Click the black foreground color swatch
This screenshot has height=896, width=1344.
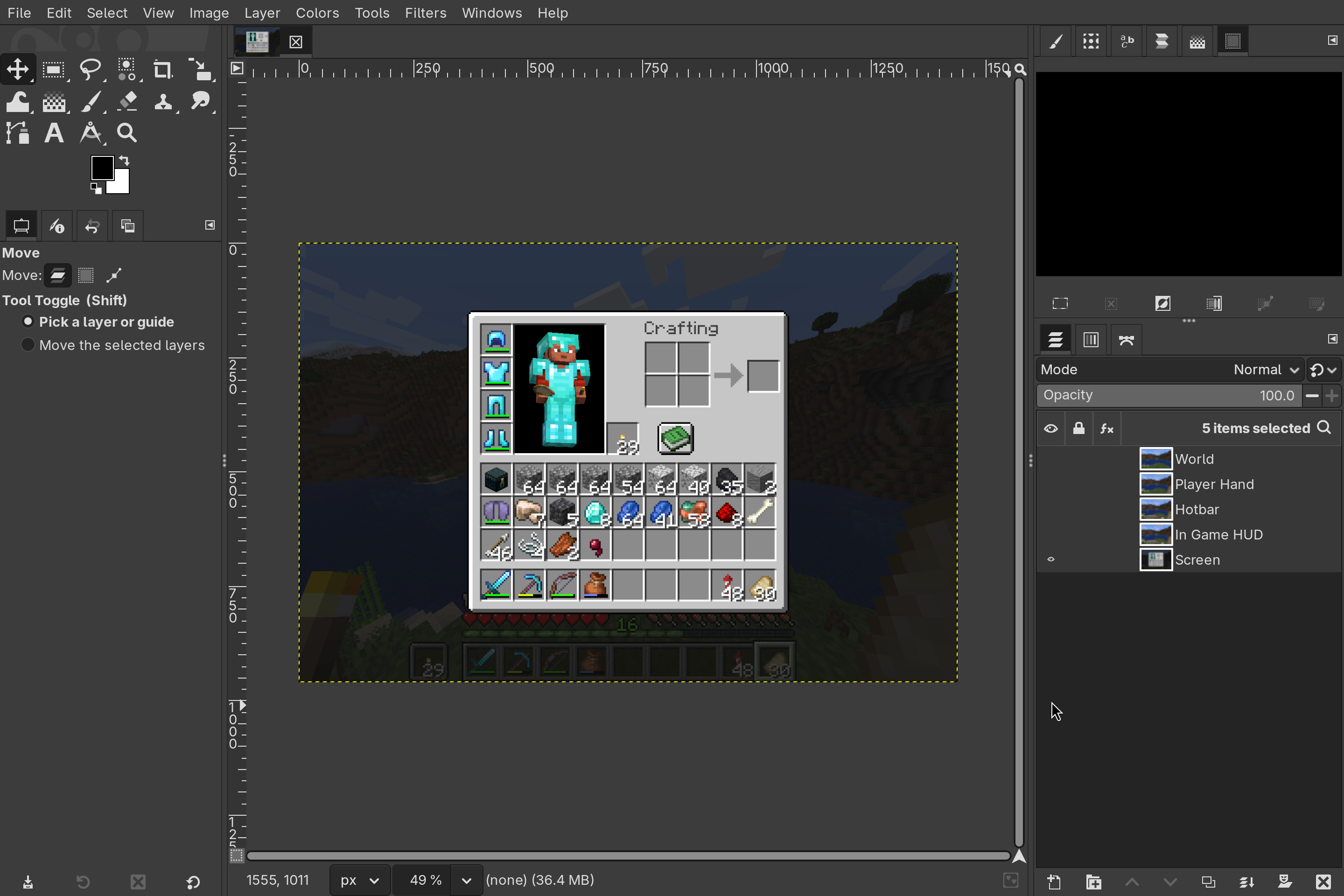coord(103,167)
